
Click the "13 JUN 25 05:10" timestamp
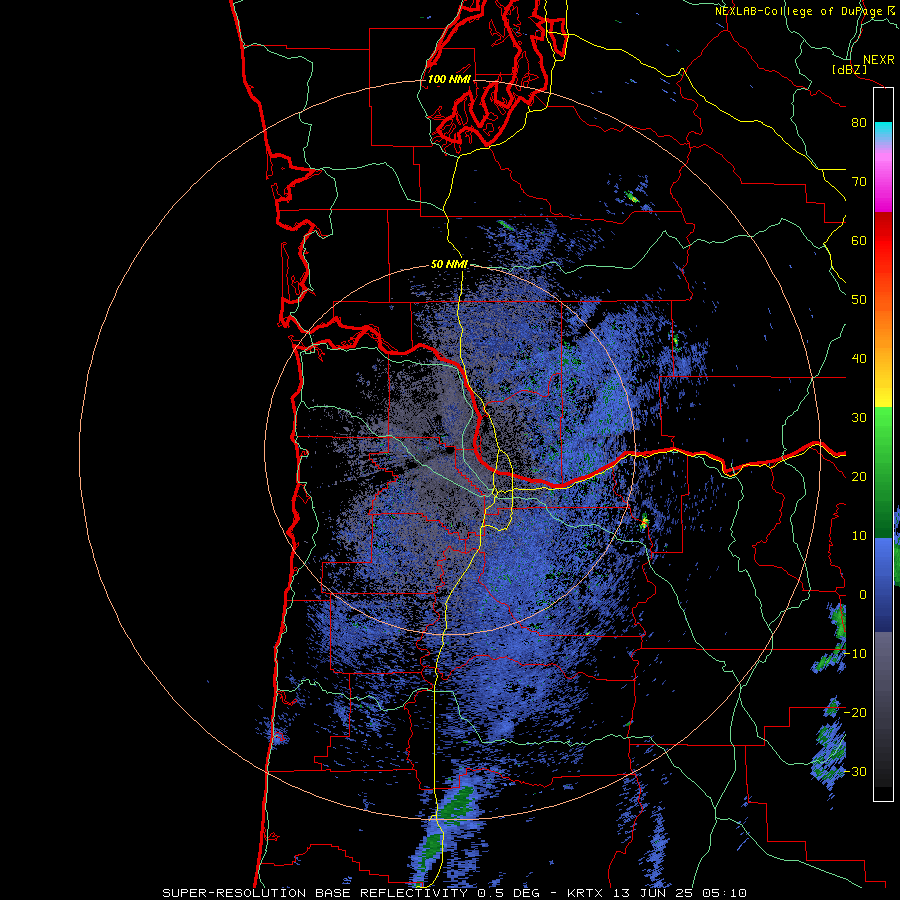point(678,893)
